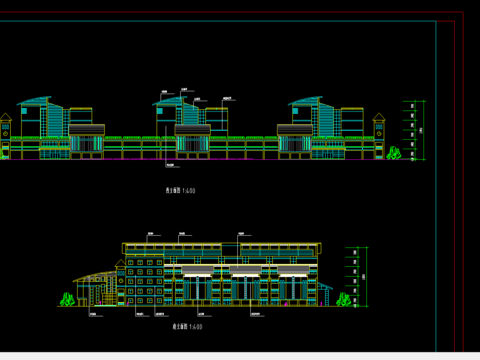Select the tree left of the five-story building
The width and height of the screenshot is (480, 360).
67,299
